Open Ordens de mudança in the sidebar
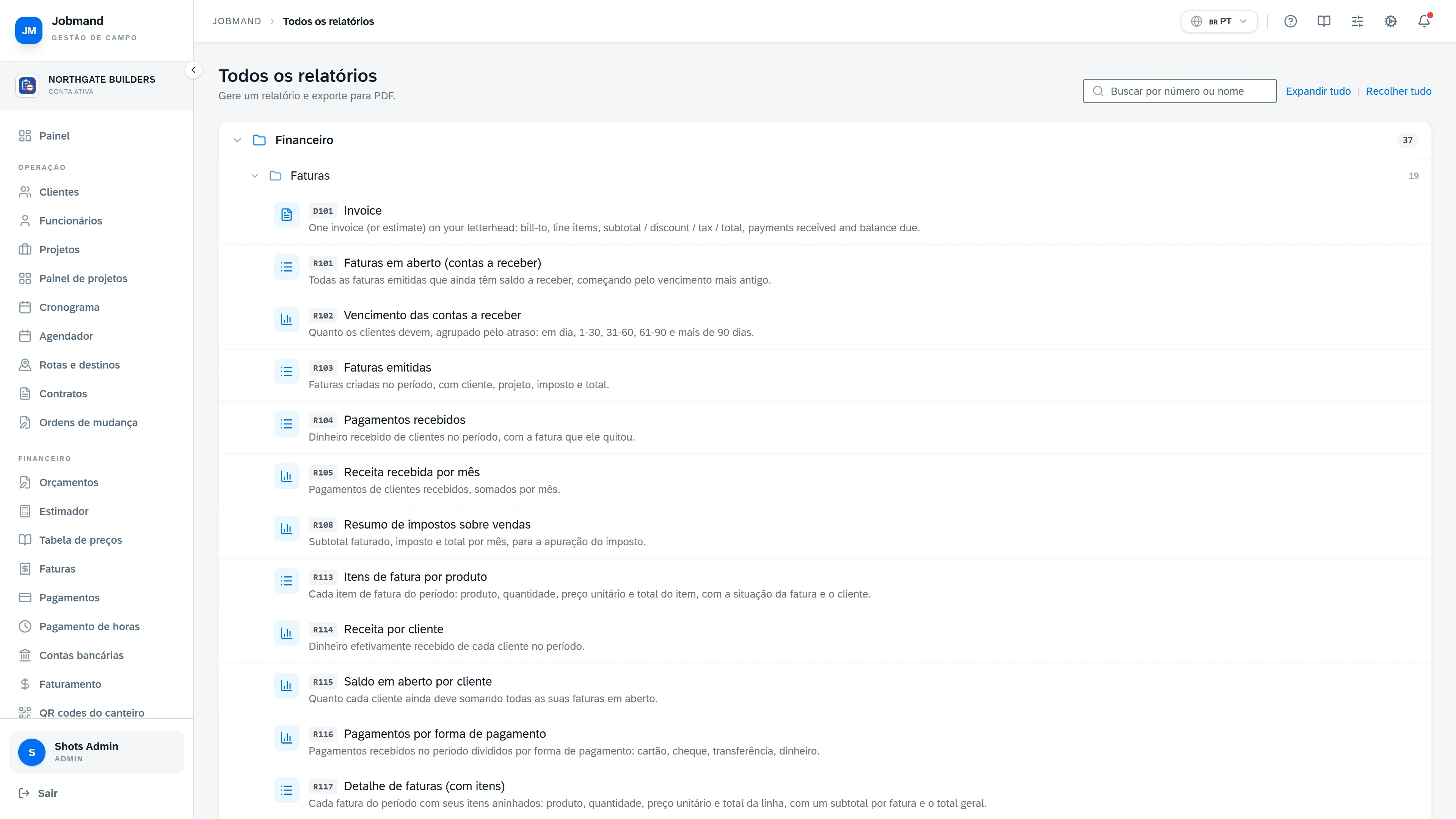Viewport: 1456px width, 819px height. tap(97, 423)
